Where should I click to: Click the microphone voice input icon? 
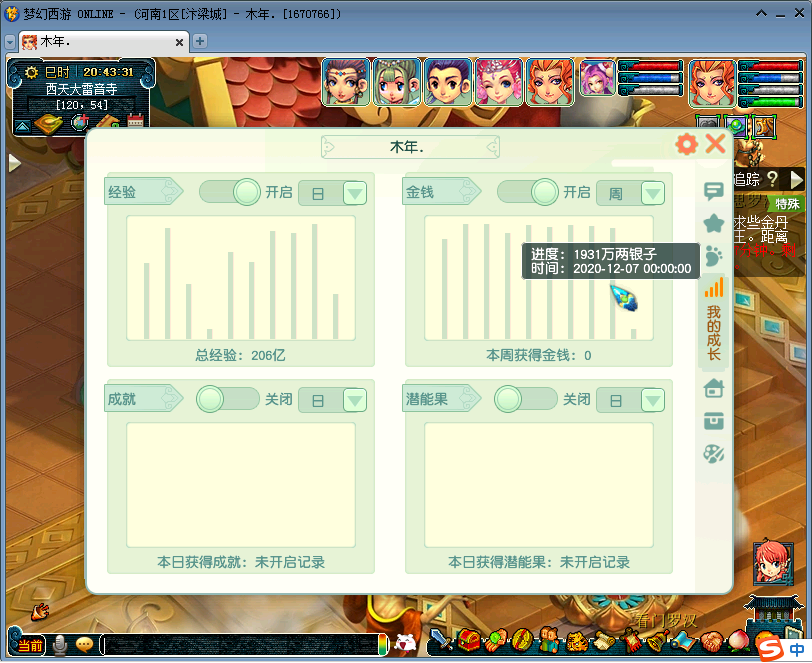60,645
